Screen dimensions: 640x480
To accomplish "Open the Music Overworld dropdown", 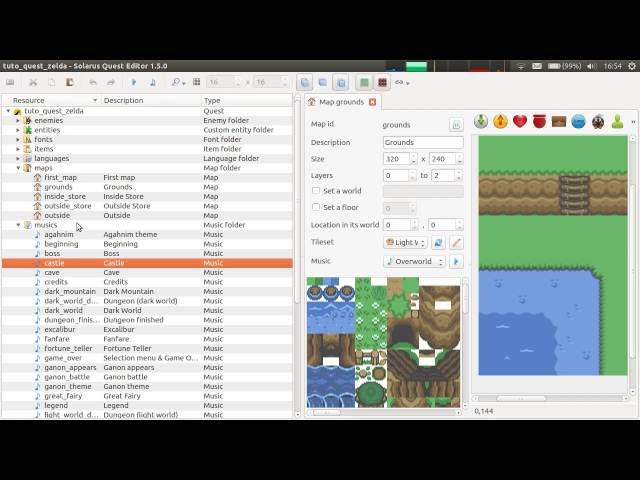I will pyautogui.click(x=414, y=261).
